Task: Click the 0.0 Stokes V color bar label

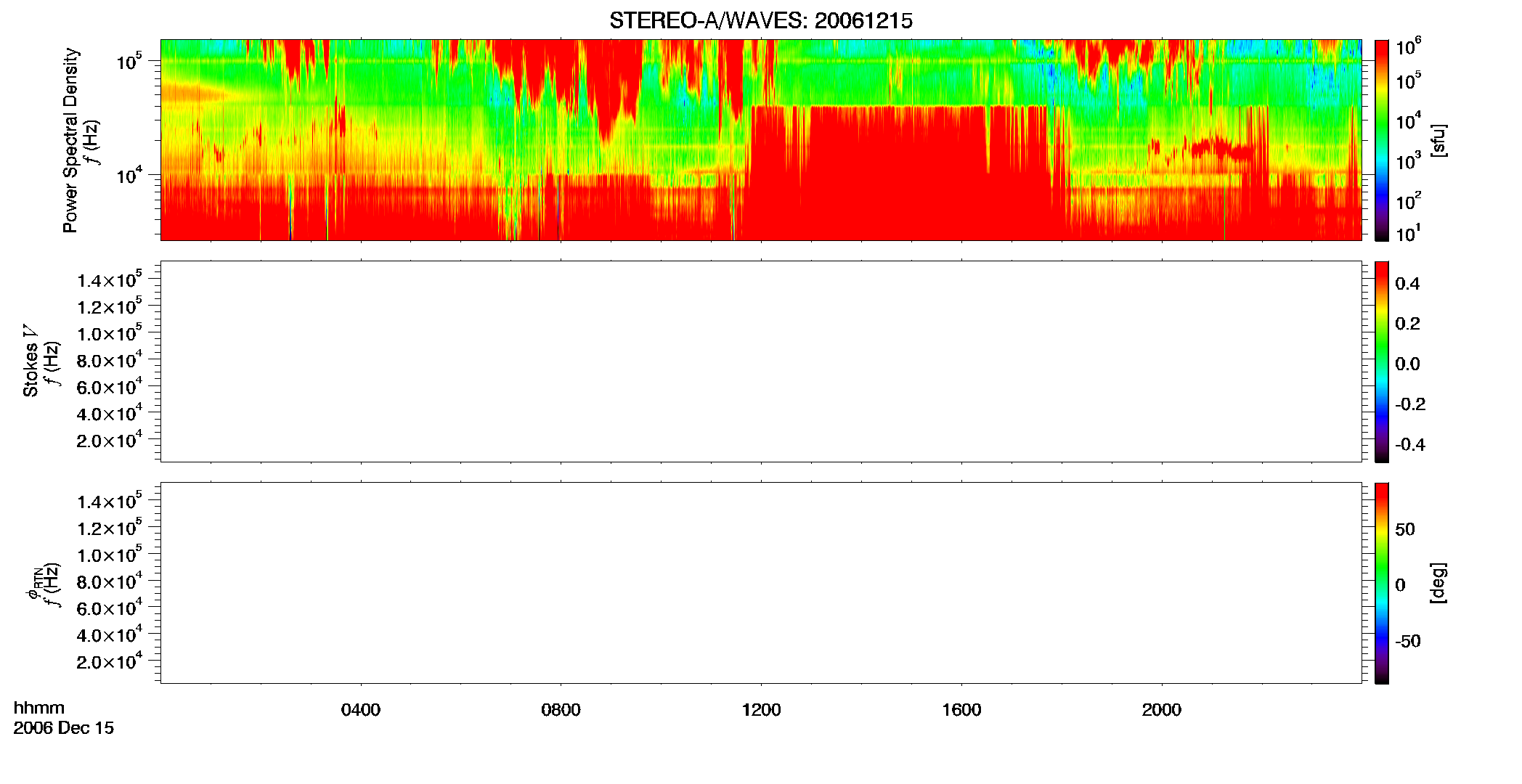Action: [x=1407, y=364]
